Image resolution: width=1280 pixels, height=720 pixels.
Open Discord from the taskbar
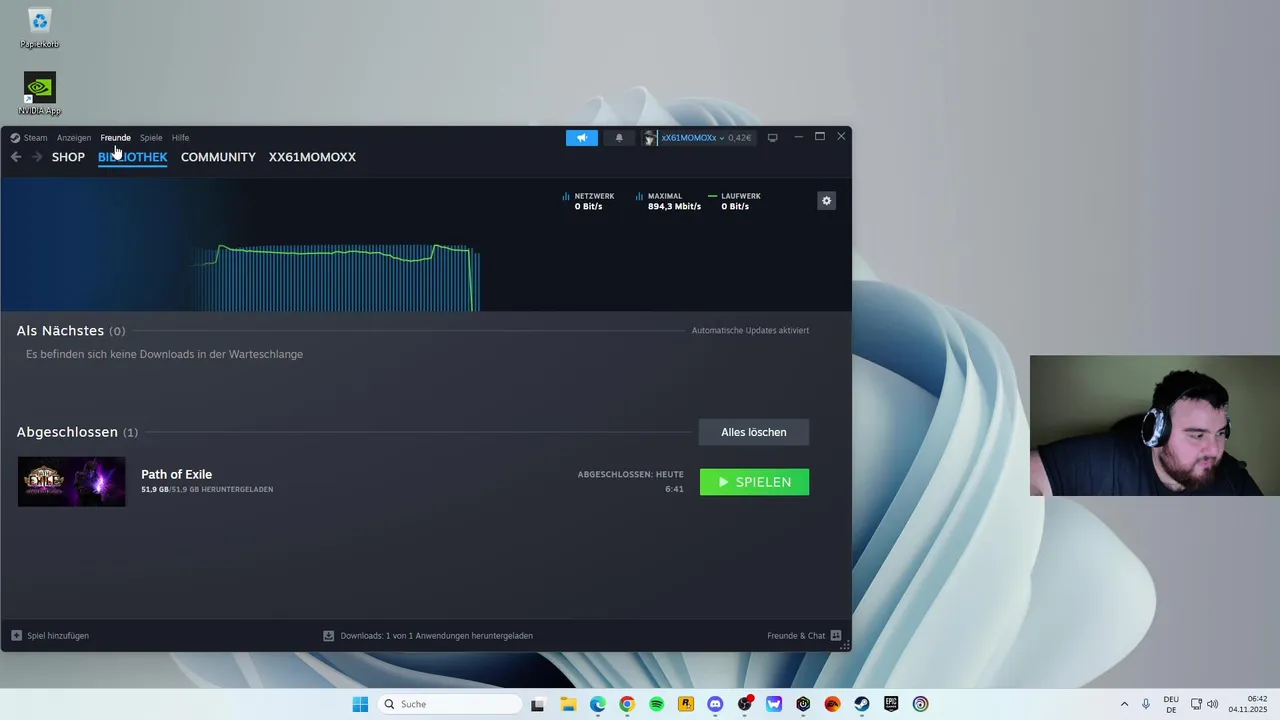pyautogui.click(x=715, y=704)
